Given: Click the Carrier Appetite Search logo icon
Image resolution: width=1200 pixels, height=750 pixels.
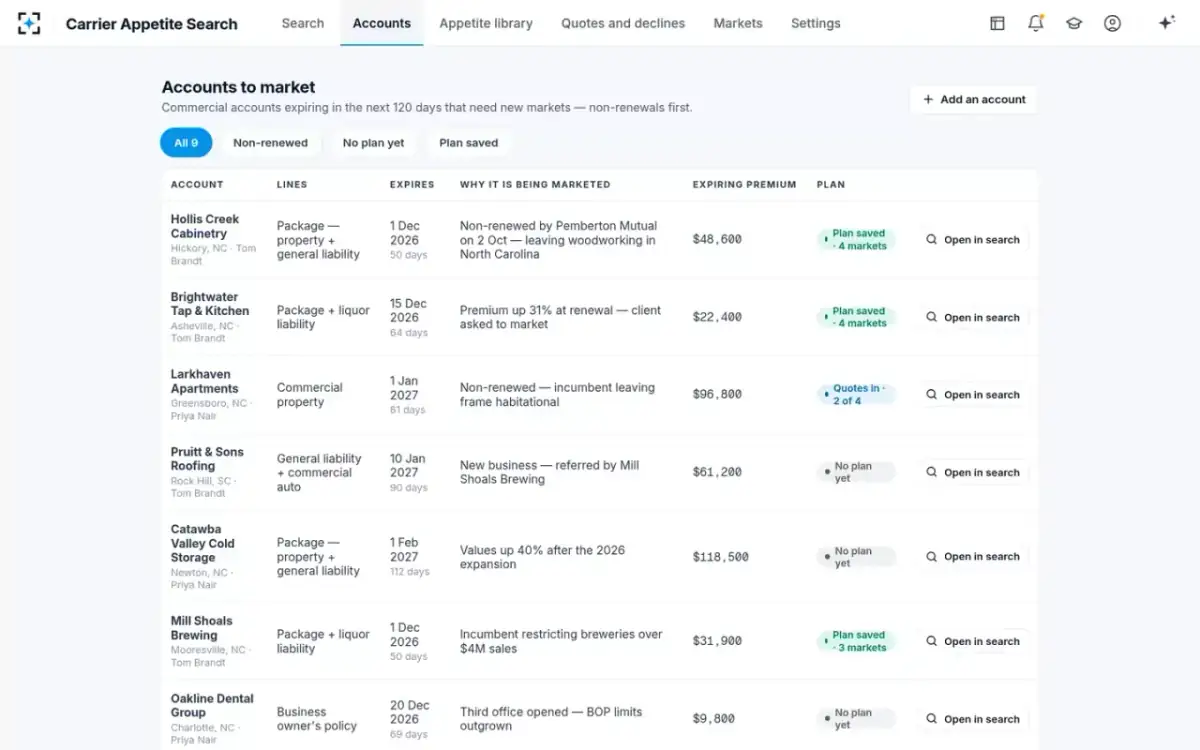Looking at the screenshot, I should pos(29,23).
